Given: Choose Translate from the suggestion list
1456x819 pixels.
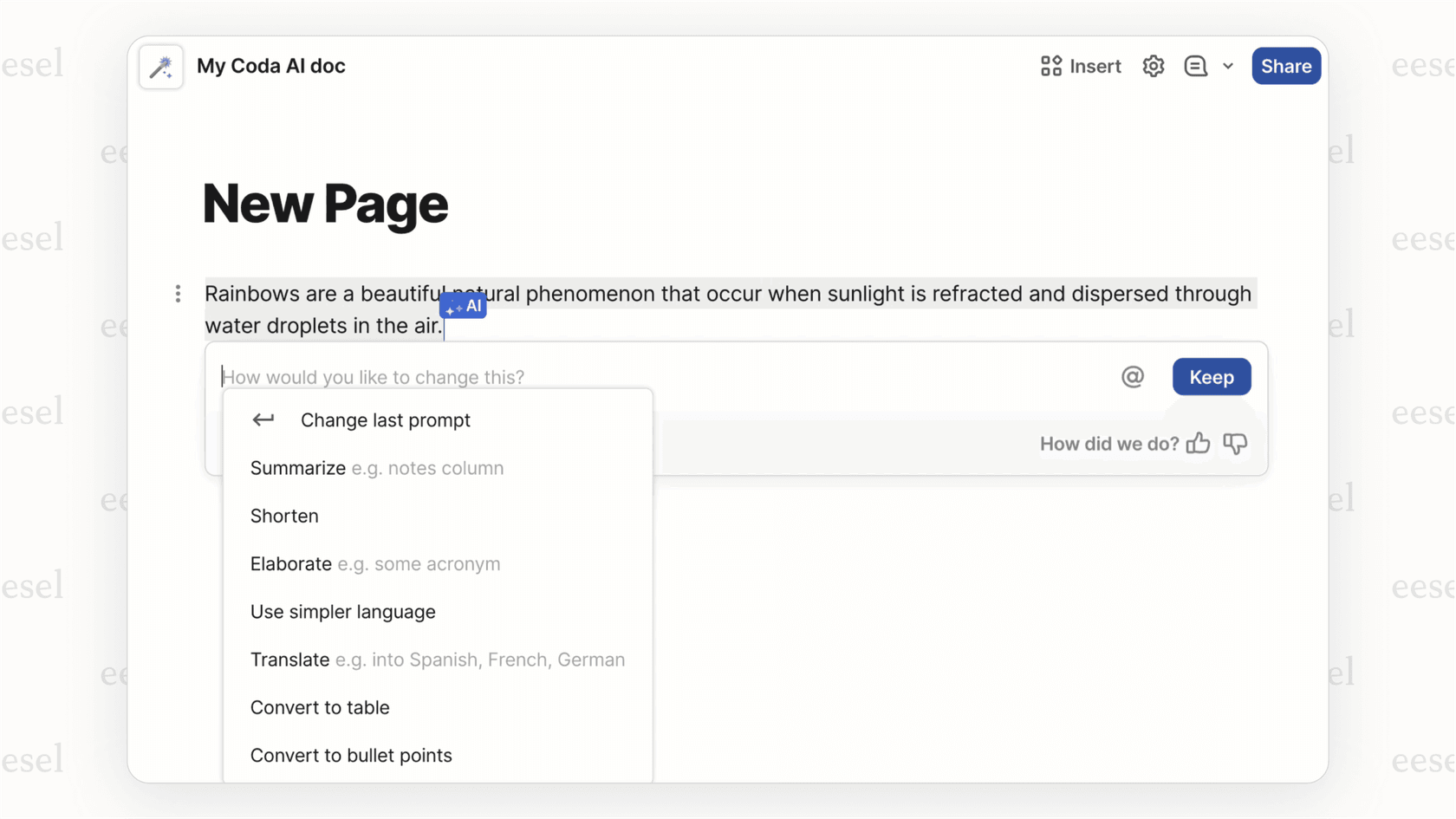Looking at the screenshot, I should point(289,659).
